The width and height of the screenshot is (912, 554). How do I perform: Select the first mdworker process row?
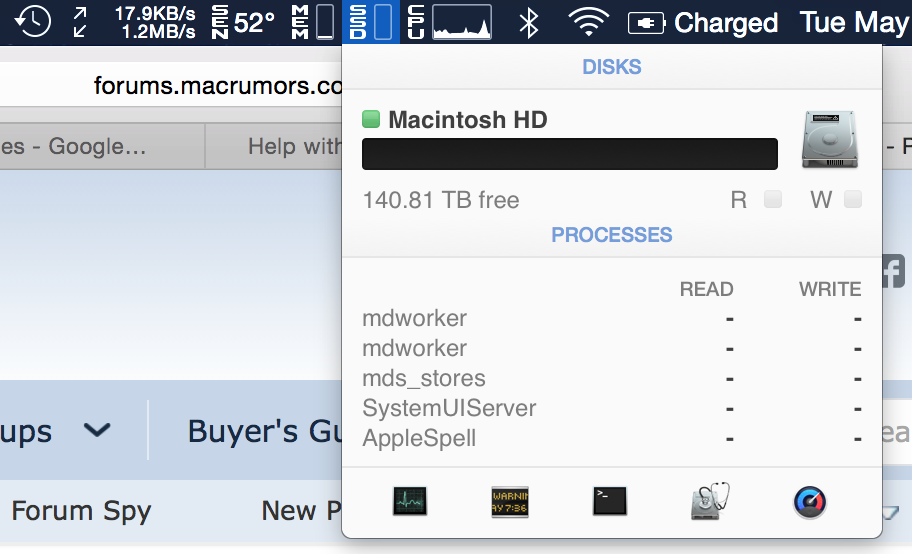tap(612, 318)
